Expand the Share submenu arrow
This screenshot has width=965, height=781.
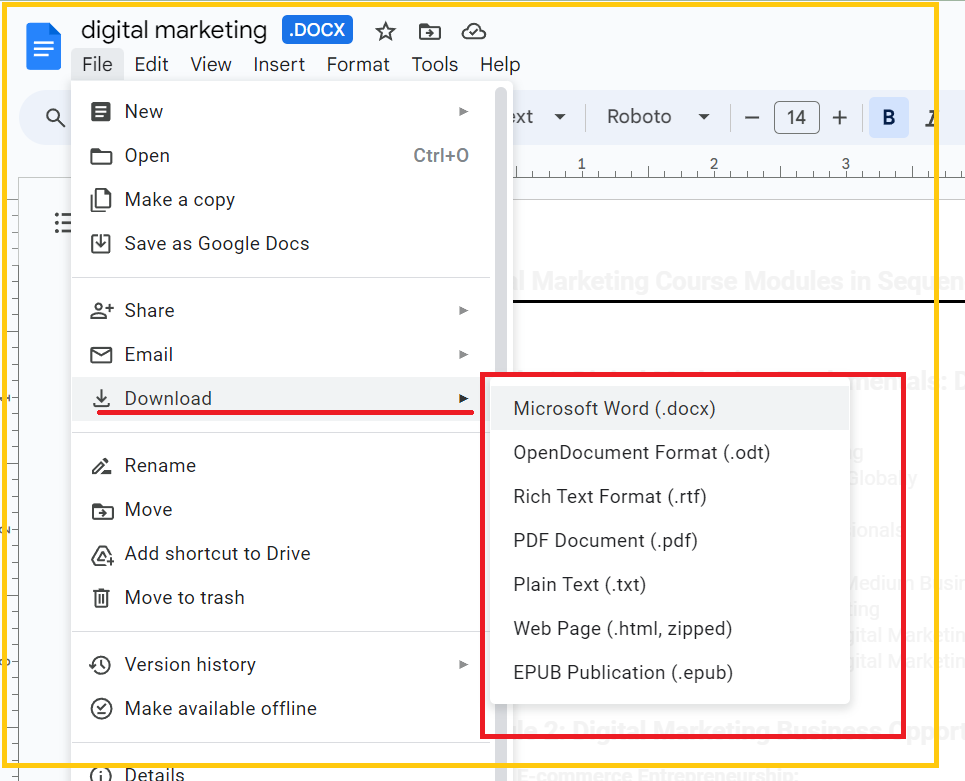coord(463,311)
